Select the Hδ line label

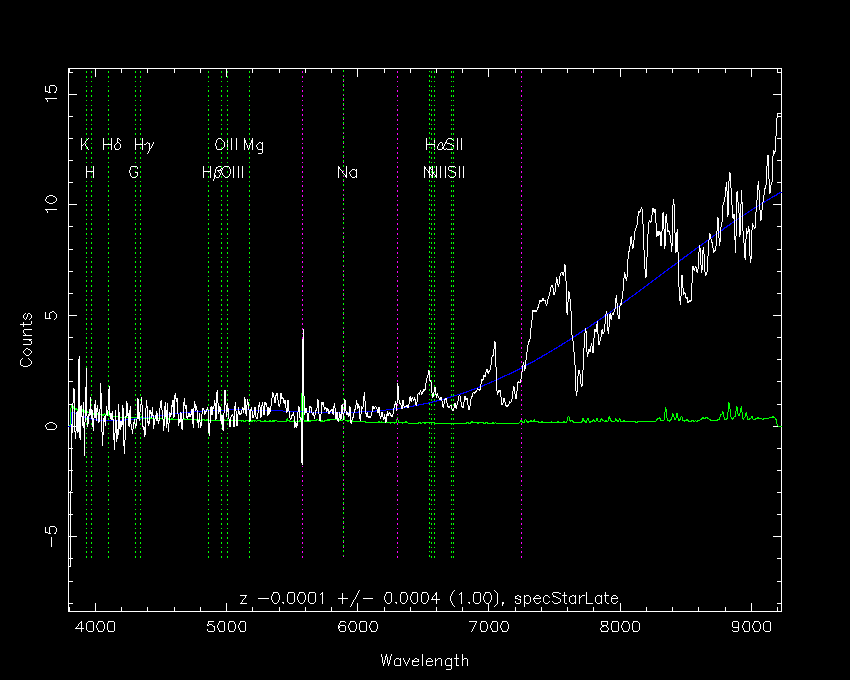click(x=112, y=145)
